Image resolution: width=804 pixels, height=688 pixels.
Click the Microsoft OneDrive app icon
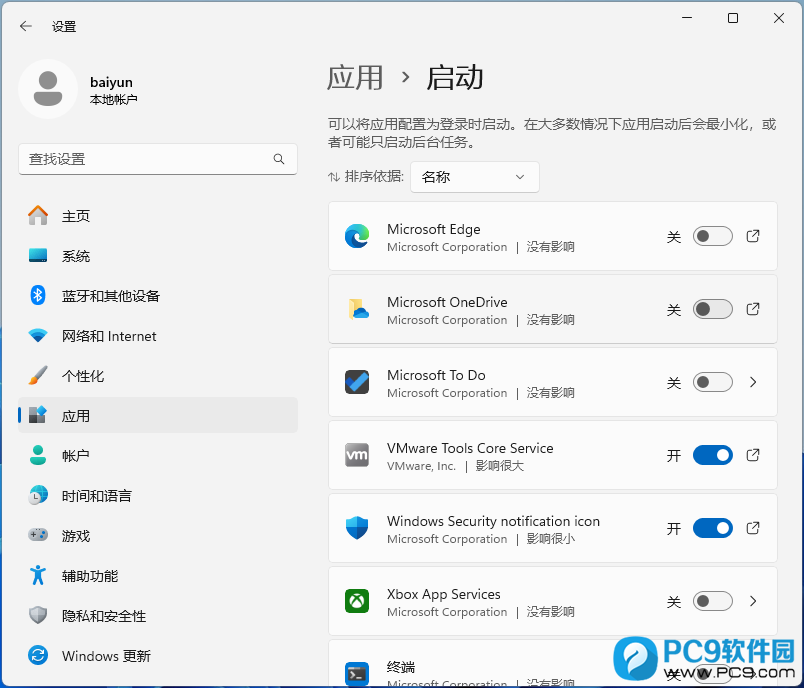(358, 309)
